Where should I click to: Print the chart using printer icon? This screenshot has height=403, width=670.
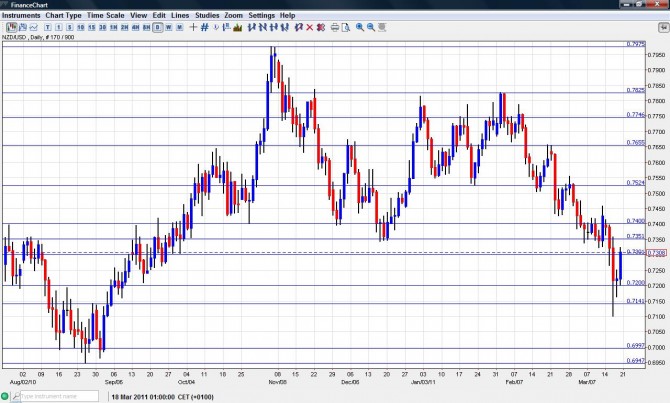pos(335,27)
